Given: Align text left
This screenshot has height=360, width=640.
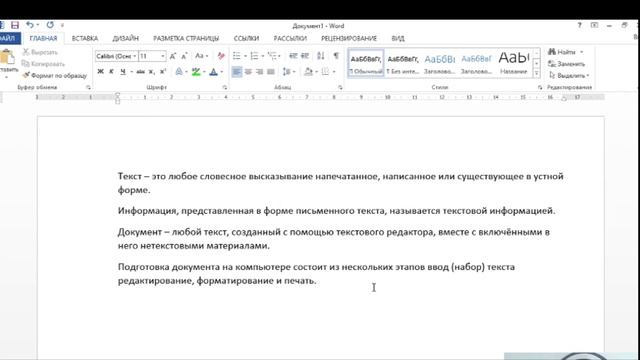Looking at the screenshot, I should coord(237,72).
